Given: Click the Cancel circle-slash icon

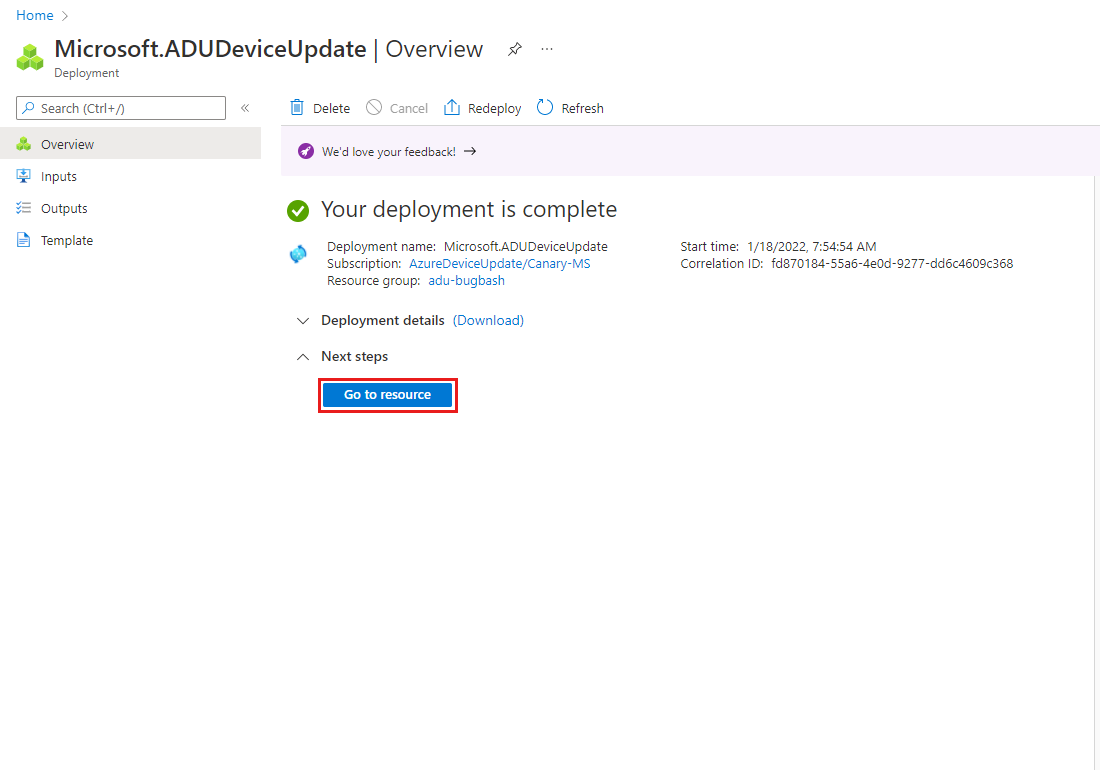Looking at the screenshot, I should [x=374, y=107].
